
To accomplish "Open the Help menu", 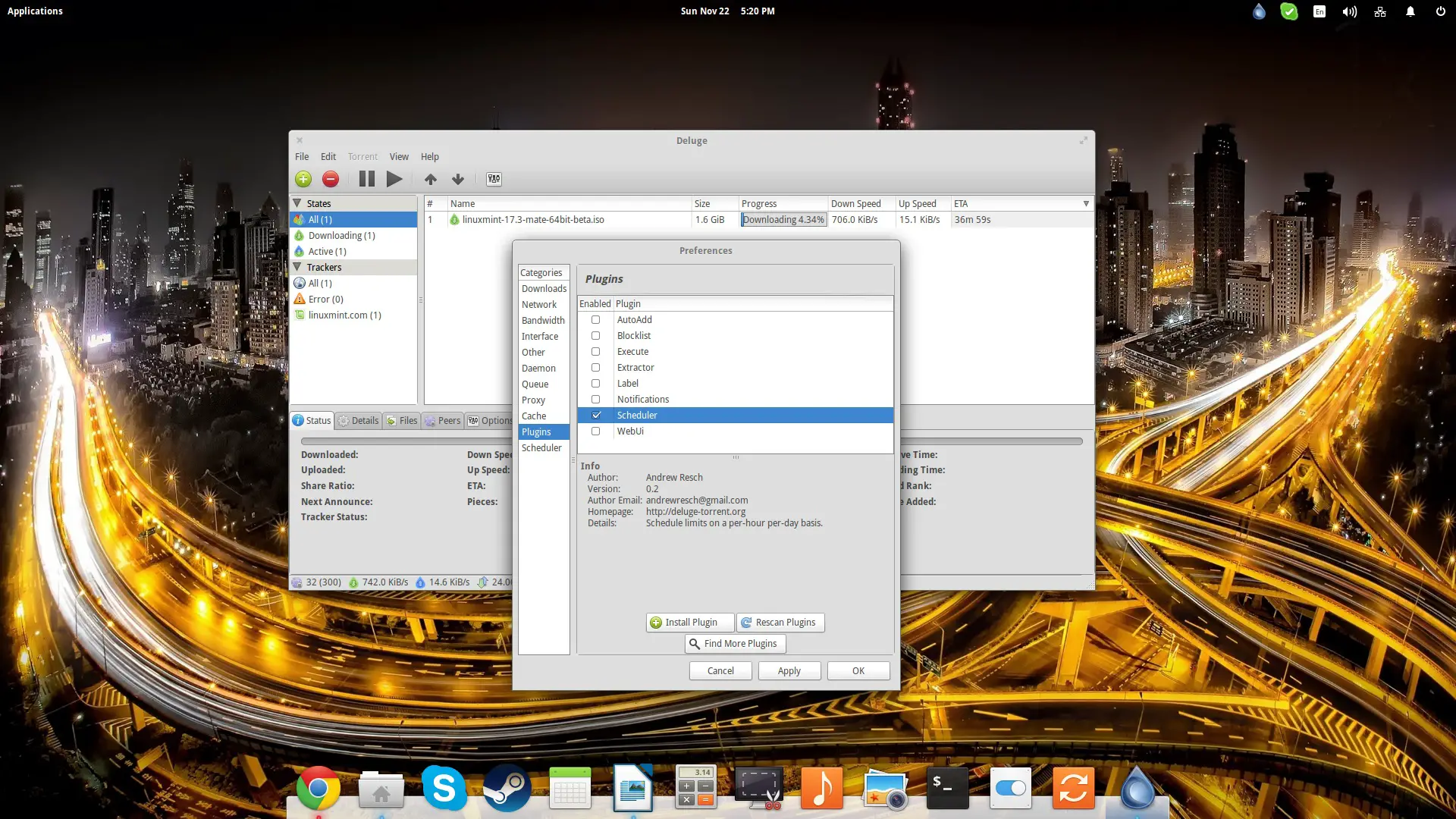I will point(430,156).
